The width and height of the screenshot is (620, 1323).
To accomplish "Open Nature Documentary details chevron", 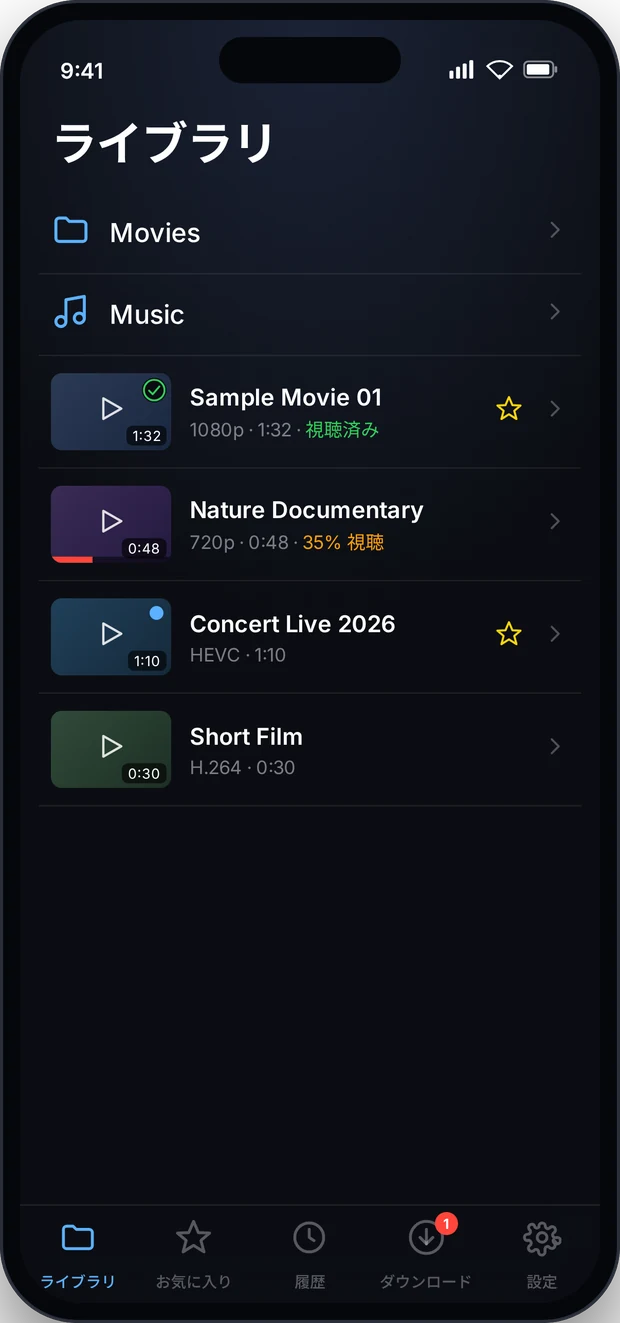I will click(x=555, y=521).
